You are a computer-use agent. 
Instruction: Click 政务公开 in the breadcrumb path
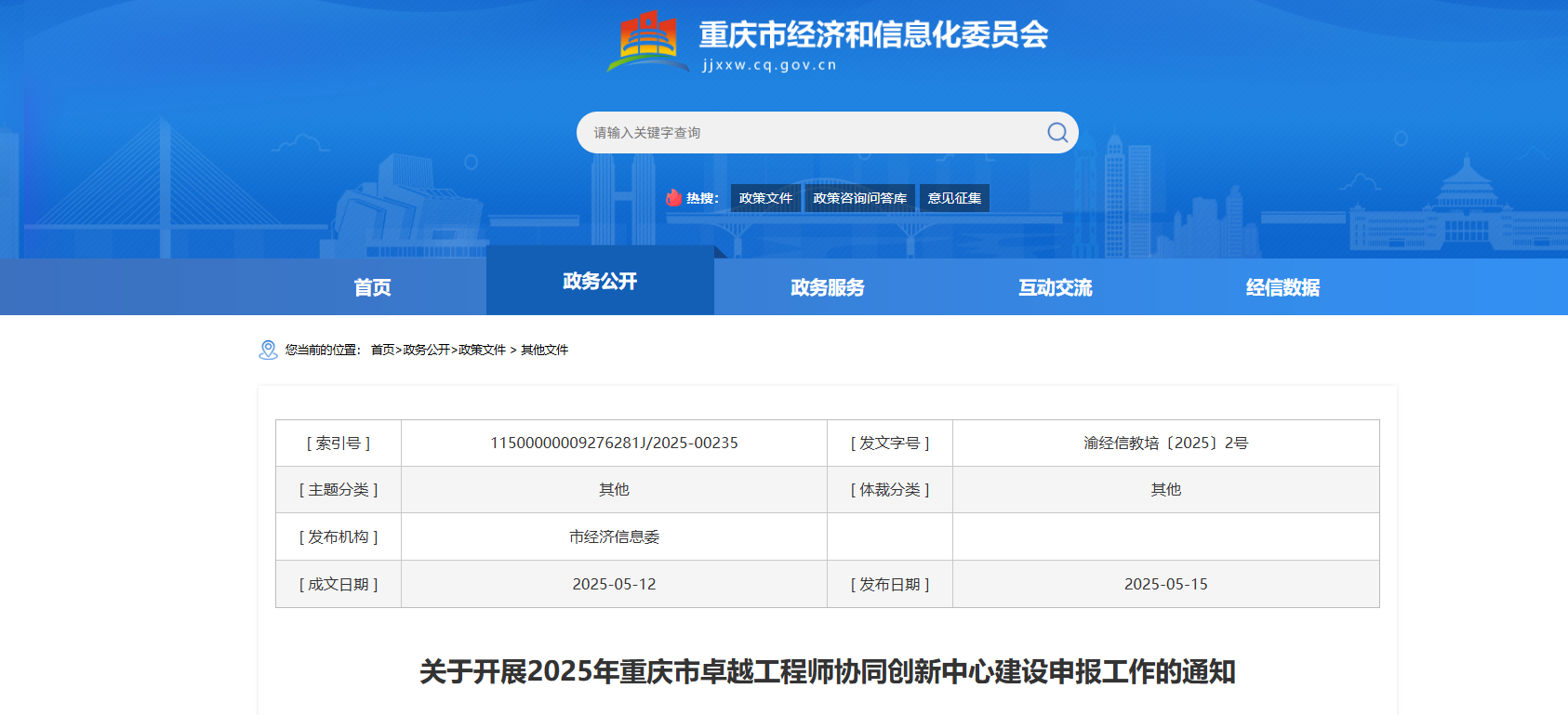tap(426, 350)
